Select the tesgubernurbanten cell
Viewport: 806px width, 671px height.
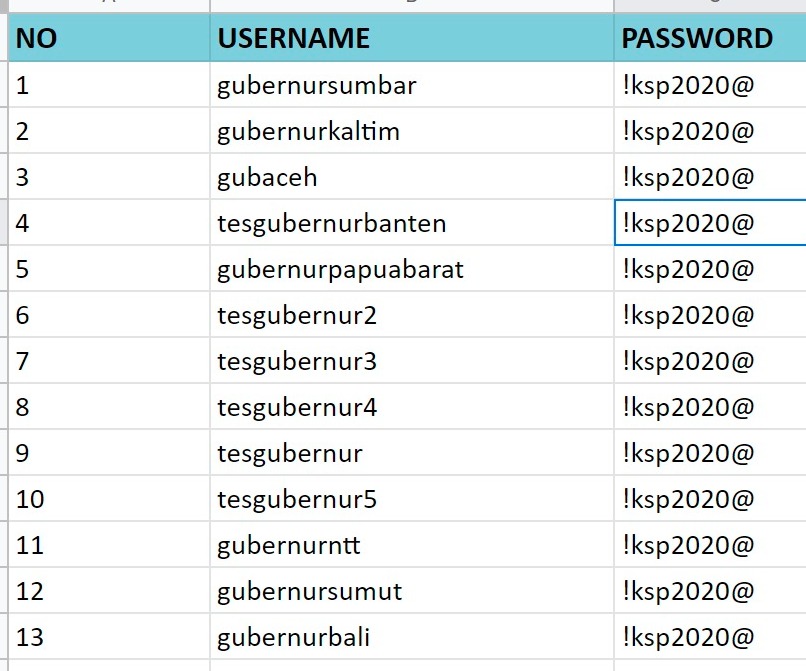(412, 223)
